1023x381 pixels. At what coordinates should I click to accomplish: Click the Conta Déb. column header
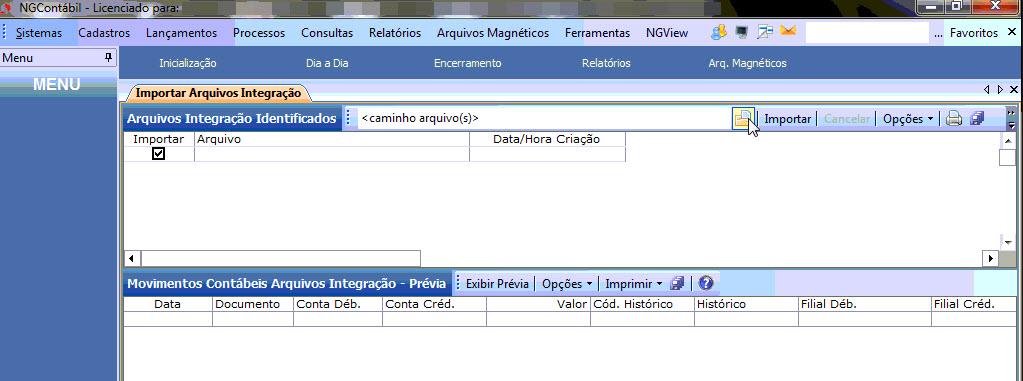tap(337, 304)
